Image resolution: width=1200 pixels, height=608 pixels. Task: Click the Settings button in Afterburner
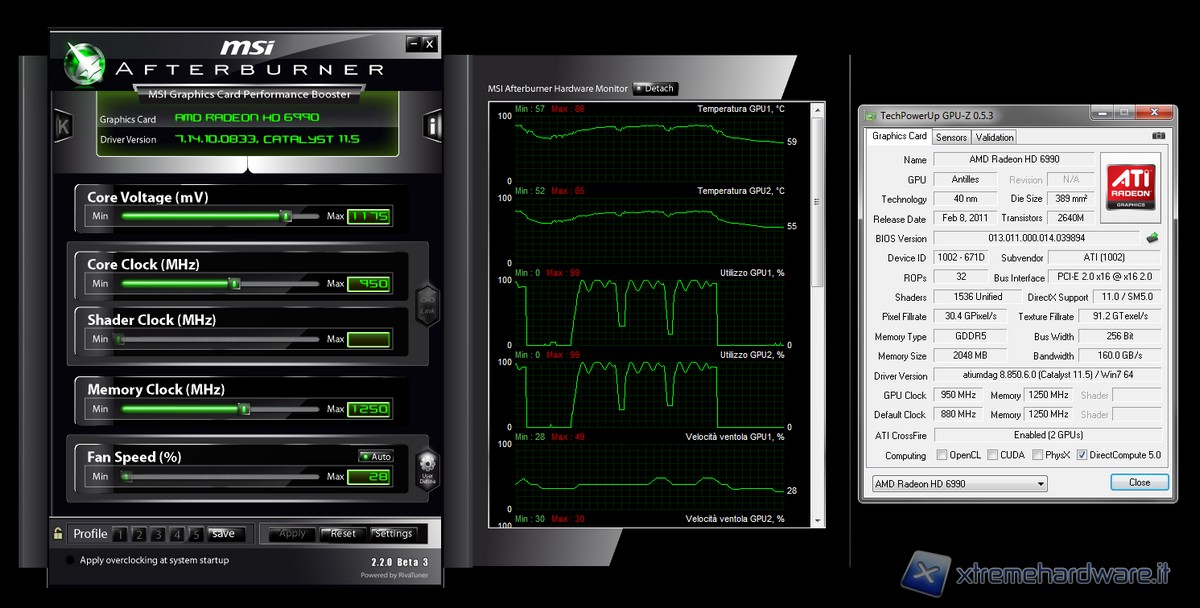click(393, 534)
